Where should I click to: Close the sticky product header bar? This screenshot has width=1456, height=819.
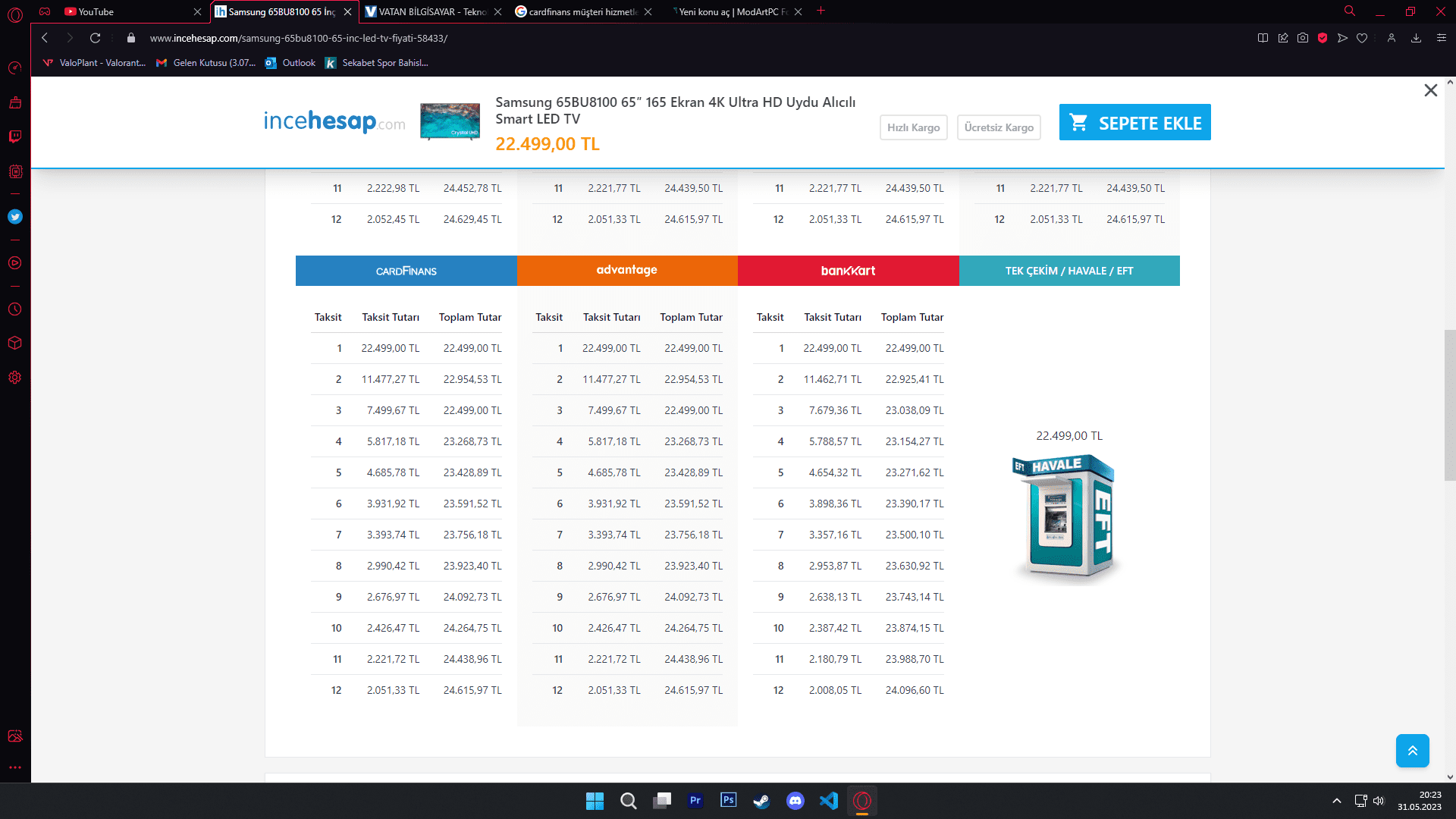click(x=1430, y=90)
